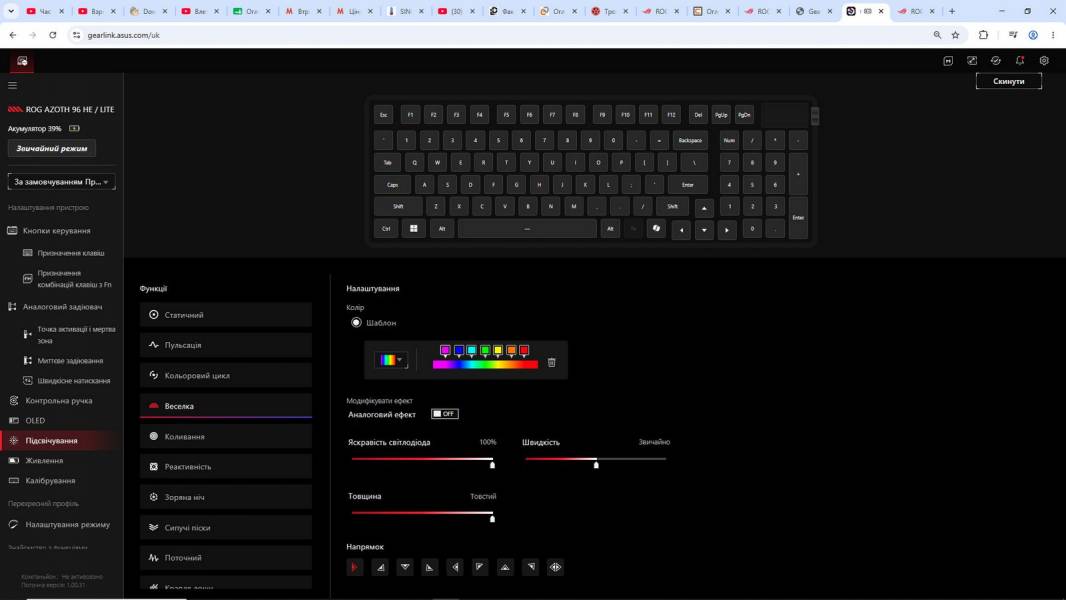
Task: Choose the left-pointing direction arrow
Action: pyautogui.click(x=455, y=567)
